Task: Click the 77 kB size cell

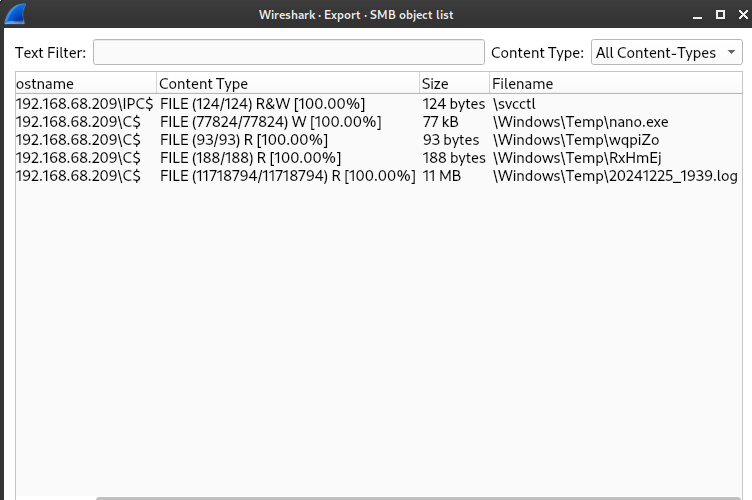Action: click(x=440, y=122)
